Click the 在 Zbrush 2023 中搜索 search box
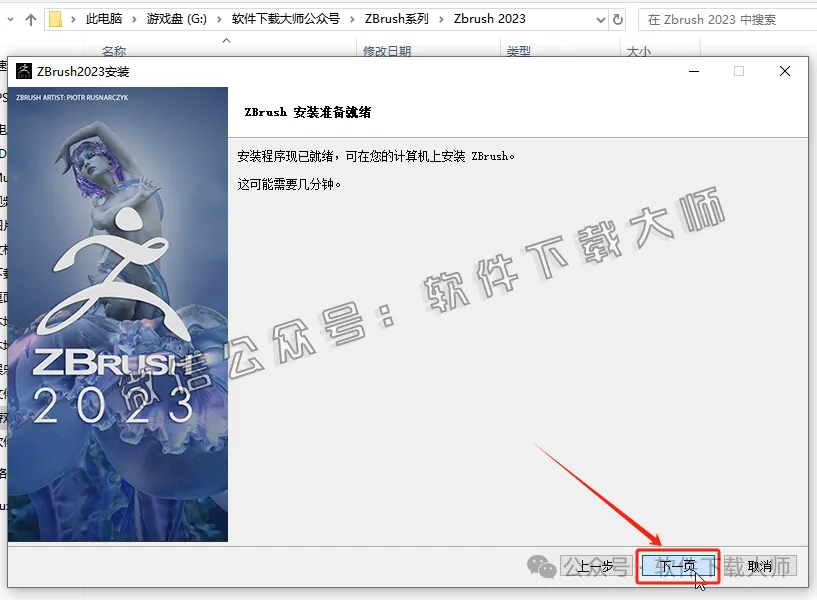 (724, 18)
